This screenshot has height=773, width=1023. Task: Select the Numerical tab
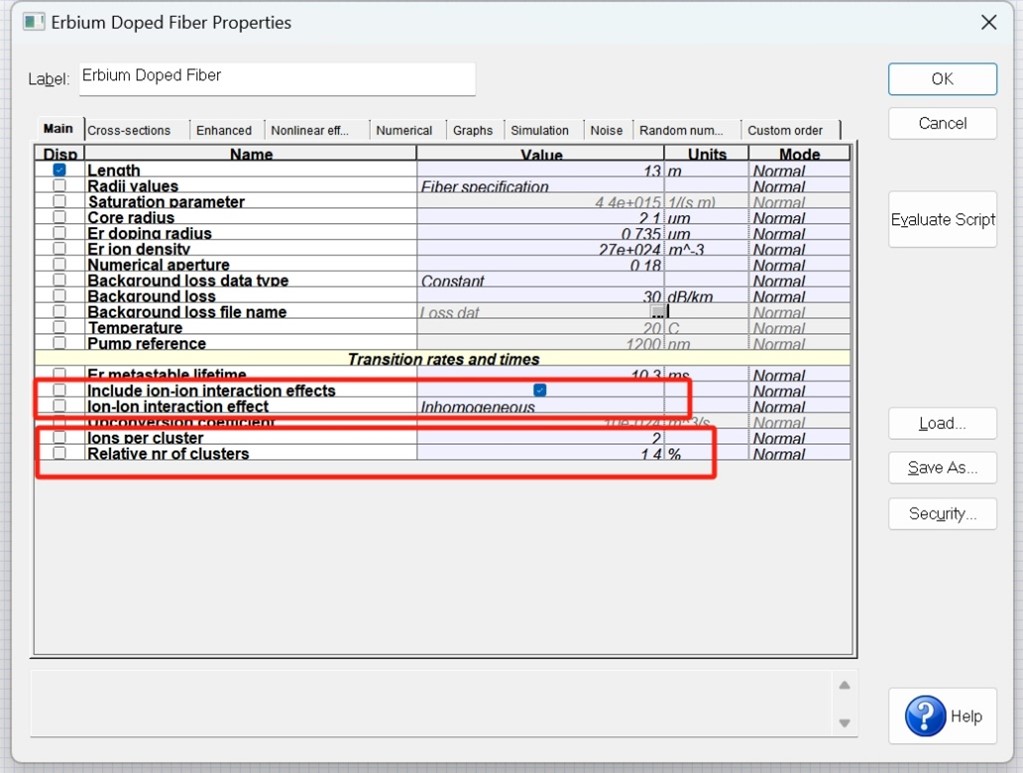pos(404,130)
